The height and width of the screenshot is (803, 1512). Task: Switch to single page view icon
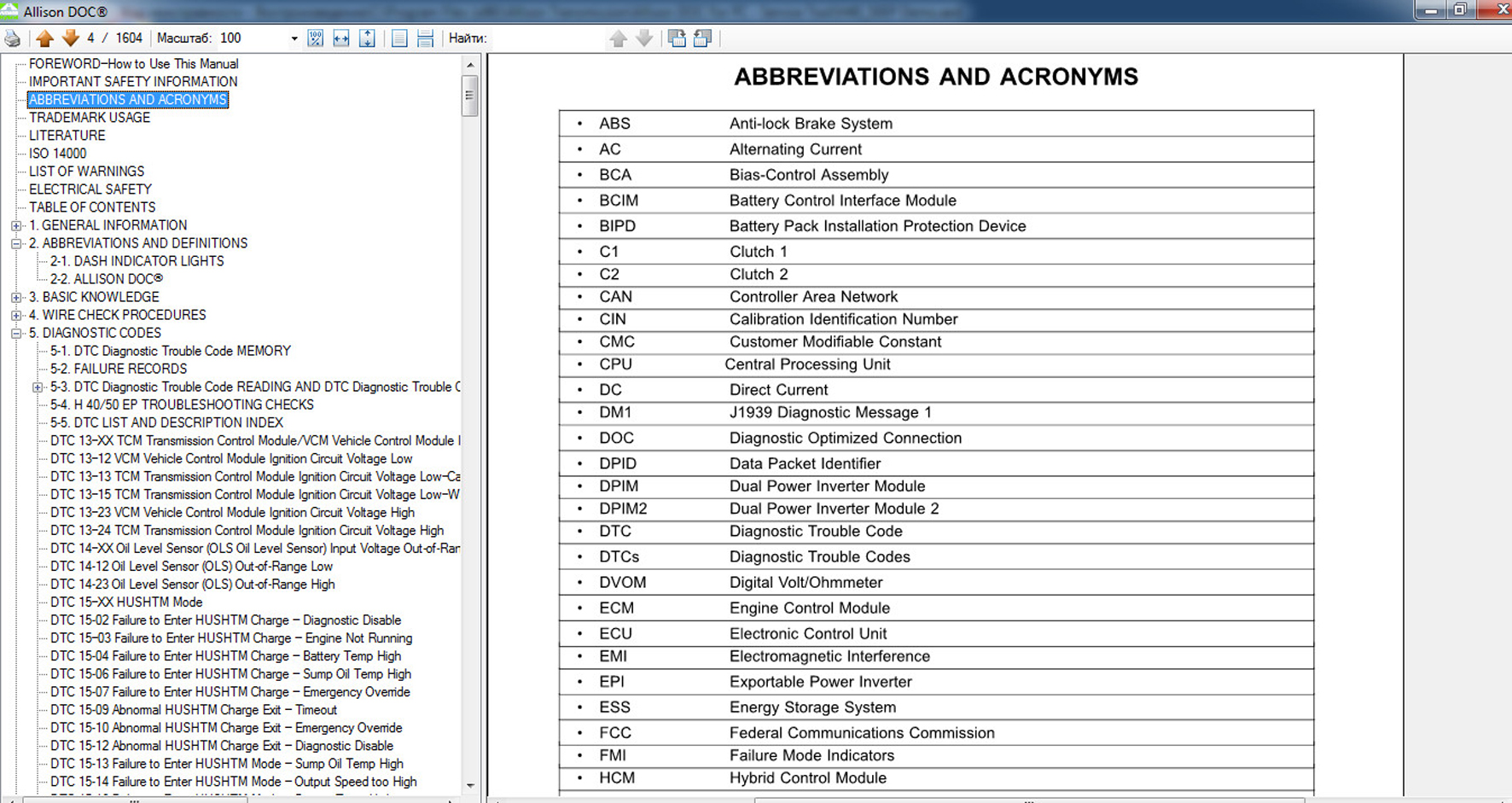[x=399, y=38]
